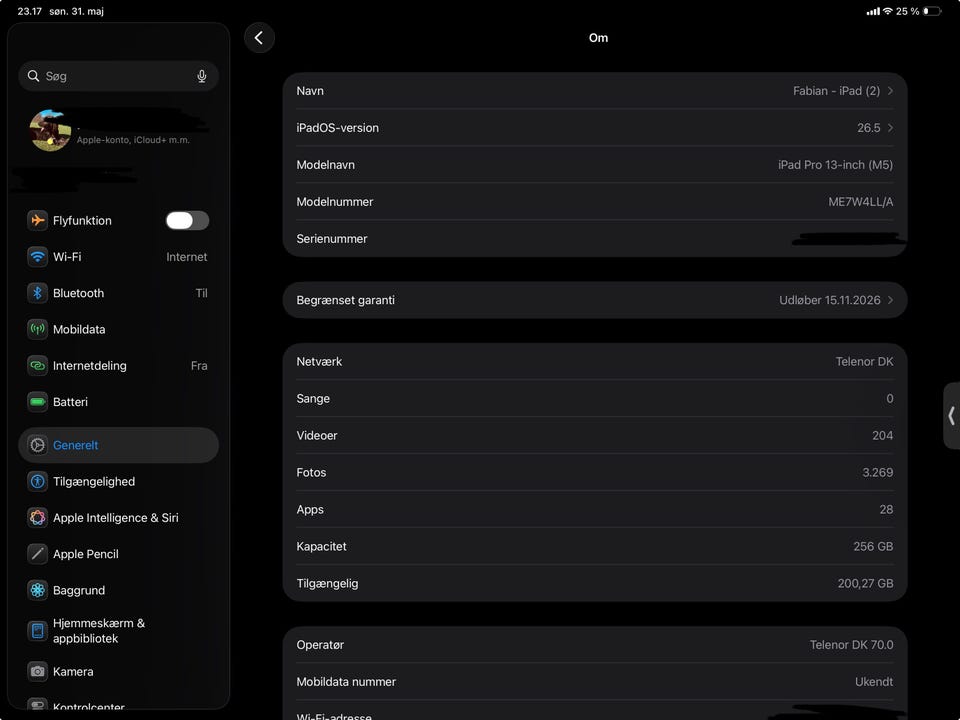The height and width of the screenshot is (720, 960).
Task: Open Begrænset garanti details chevron
Action: click(890, 300)
